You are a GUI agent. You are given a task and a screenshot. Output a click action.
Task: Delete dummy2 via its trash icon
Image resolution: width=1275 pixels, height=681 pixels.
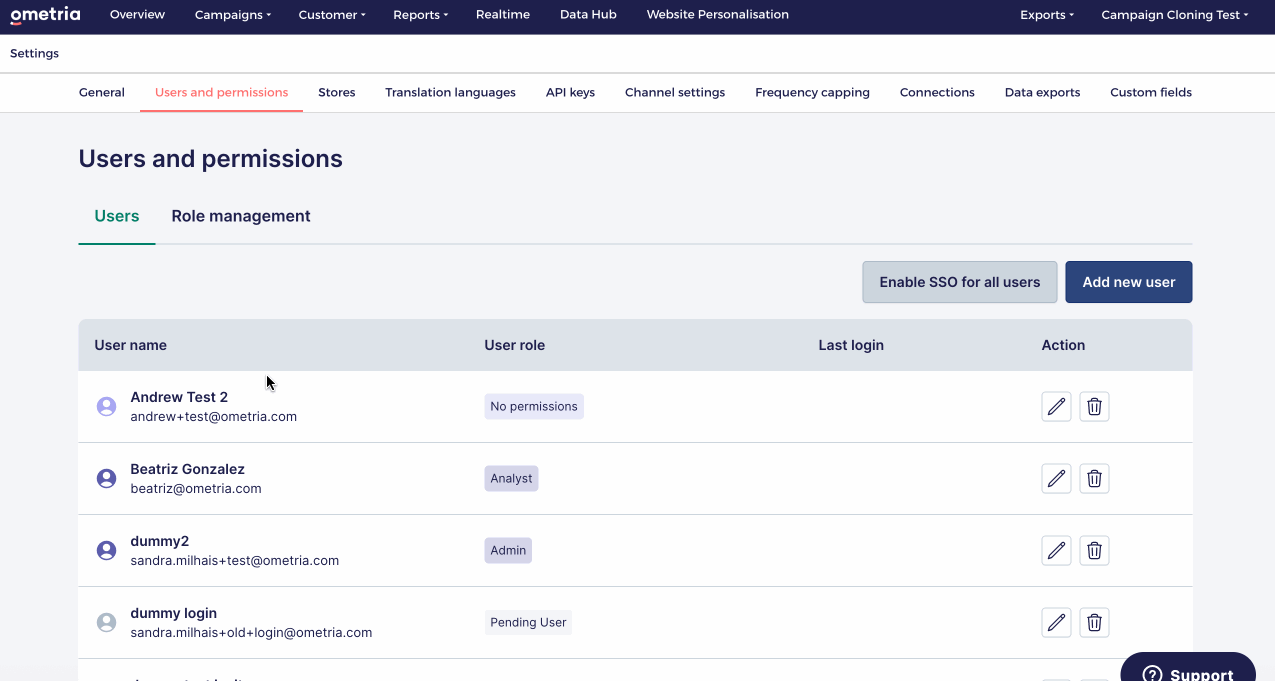coord(1094,550)
